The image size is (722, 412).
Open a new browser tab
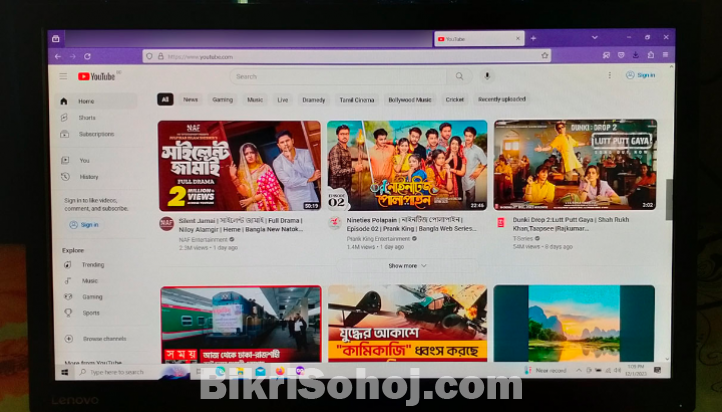[533, 38]
